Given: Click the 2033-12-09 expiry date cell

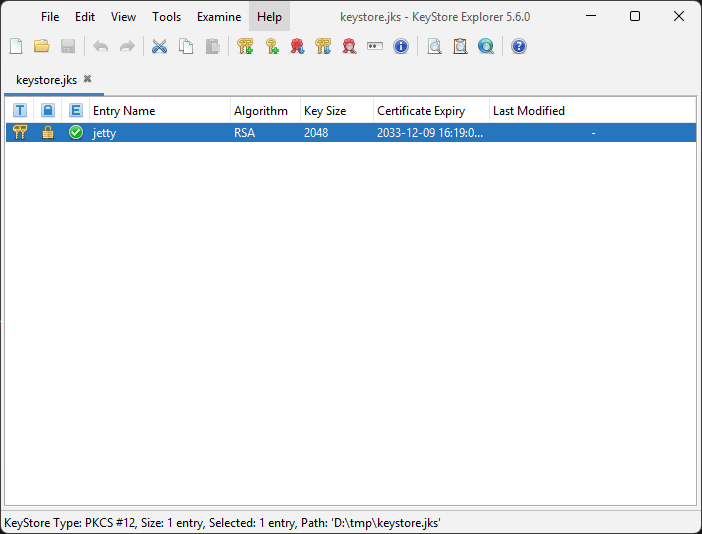Looking at the screenshot, I should click(430, 133).
